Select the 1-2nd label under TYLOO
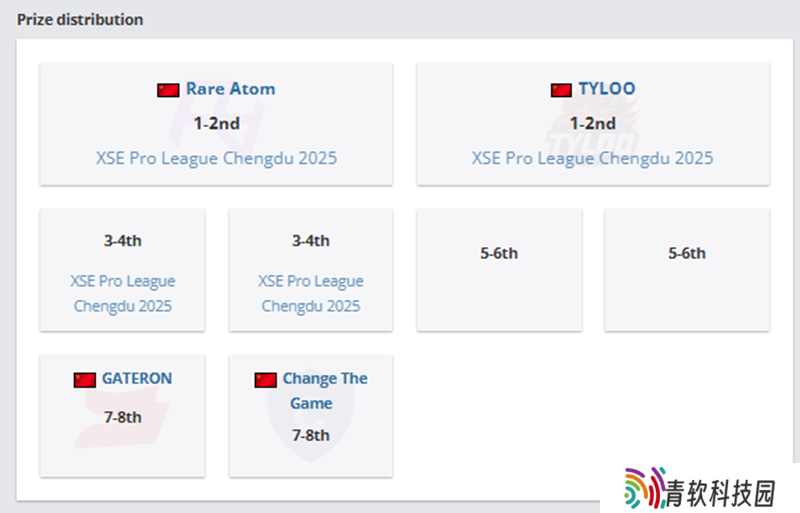 593,123
